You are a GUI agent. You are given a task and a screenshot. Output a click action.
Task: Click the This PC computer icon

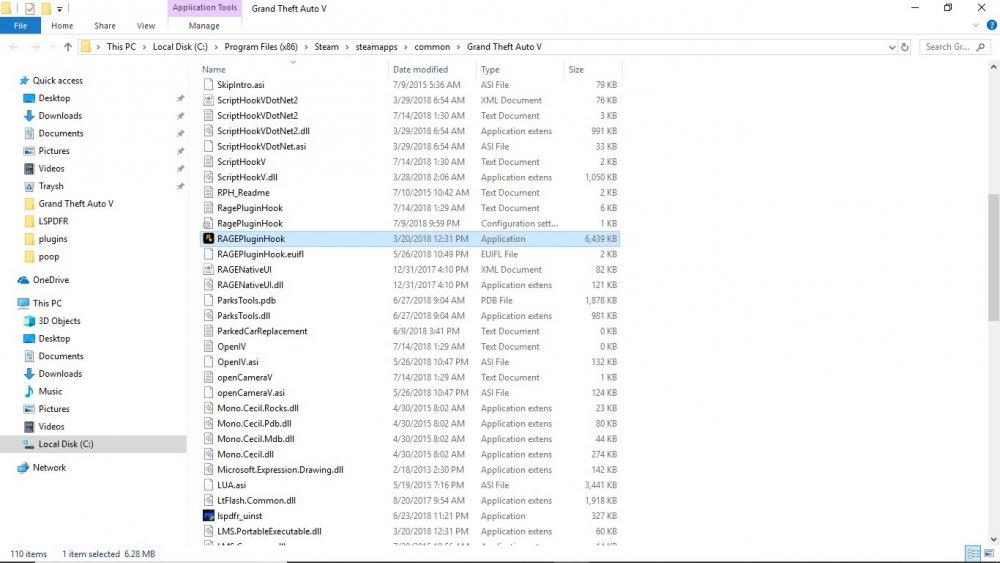24,303
